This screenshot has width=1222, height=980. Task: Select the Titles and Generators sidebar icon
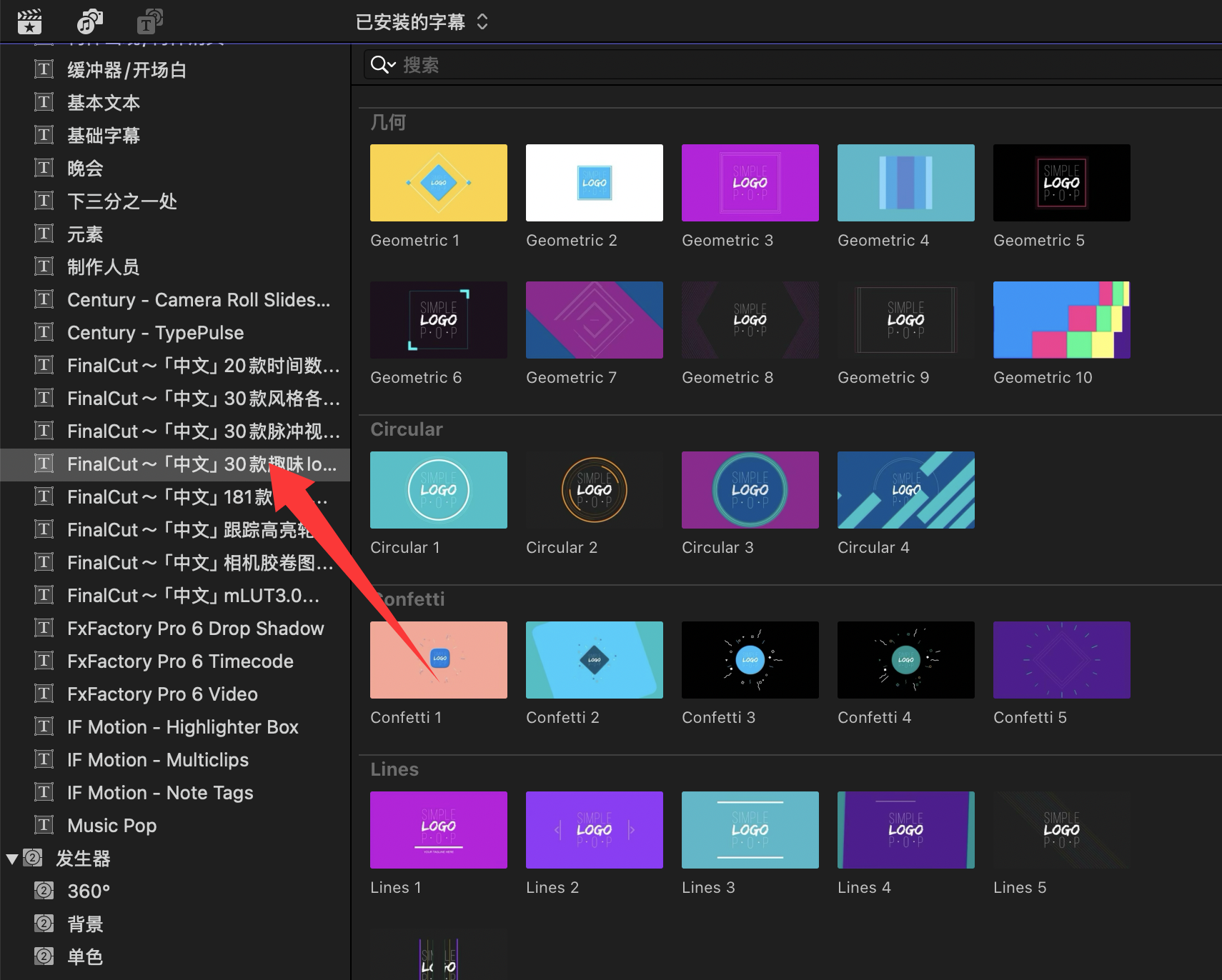tap(149, 22)
